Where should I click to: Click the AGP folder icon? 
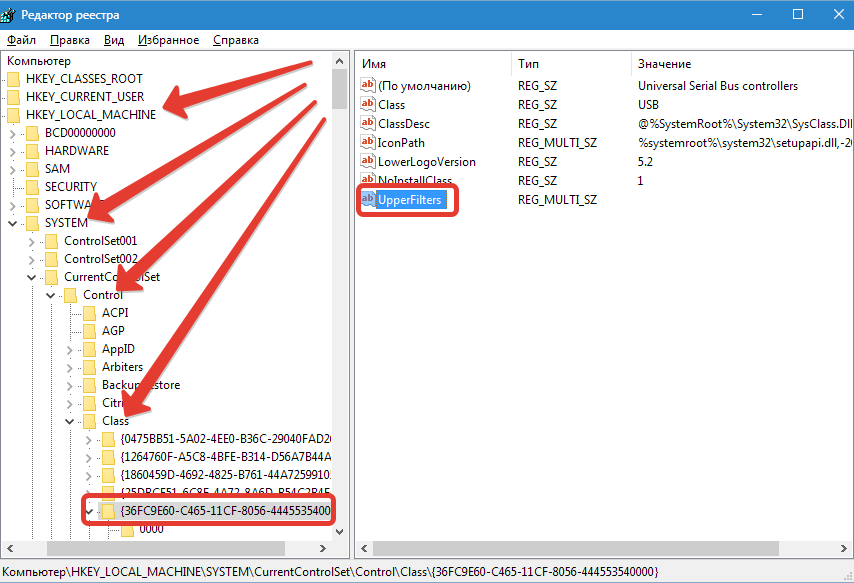(x=90, y=331)
